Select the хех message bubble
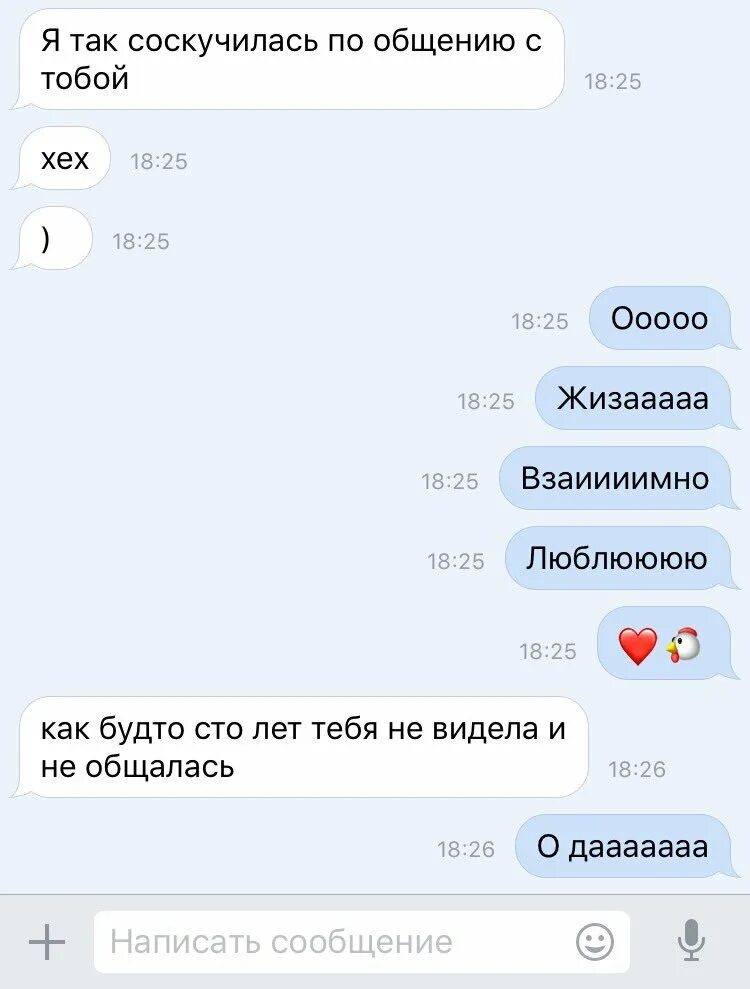750x989 pixels. pyautogui.click(x=61, y=158)
